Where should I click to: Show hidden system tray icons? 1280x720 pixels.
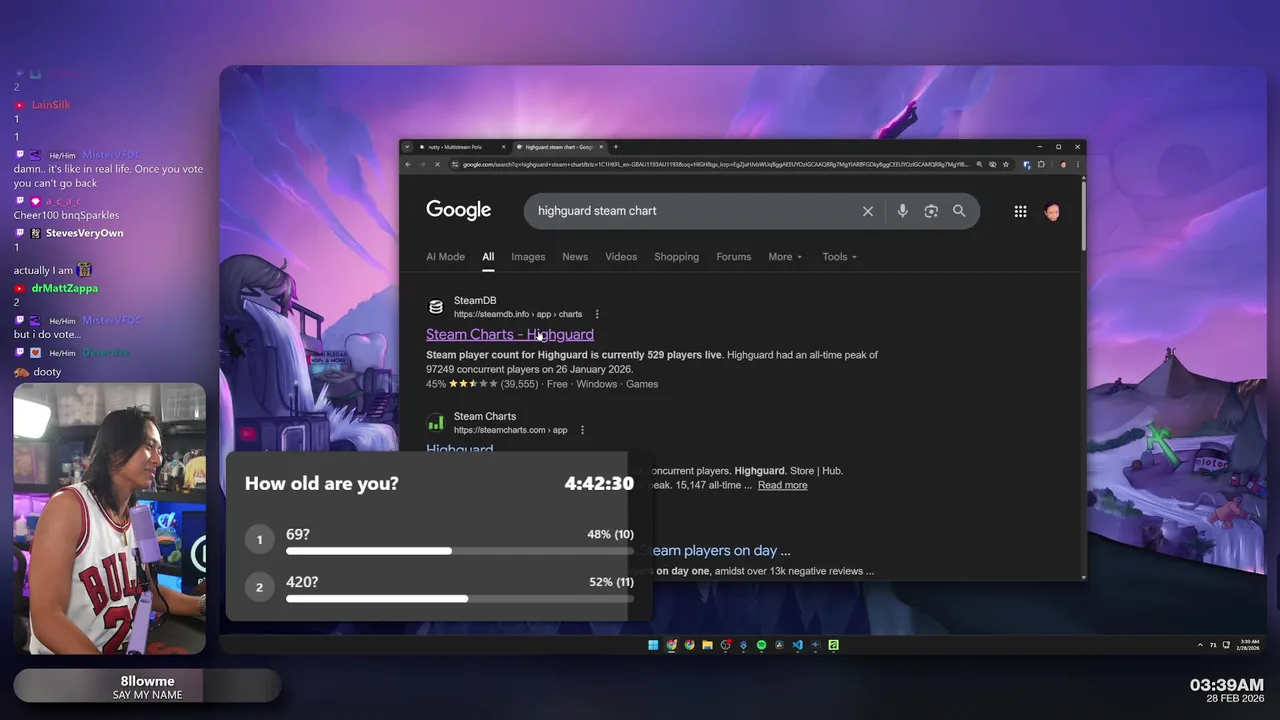(1200, 645)
